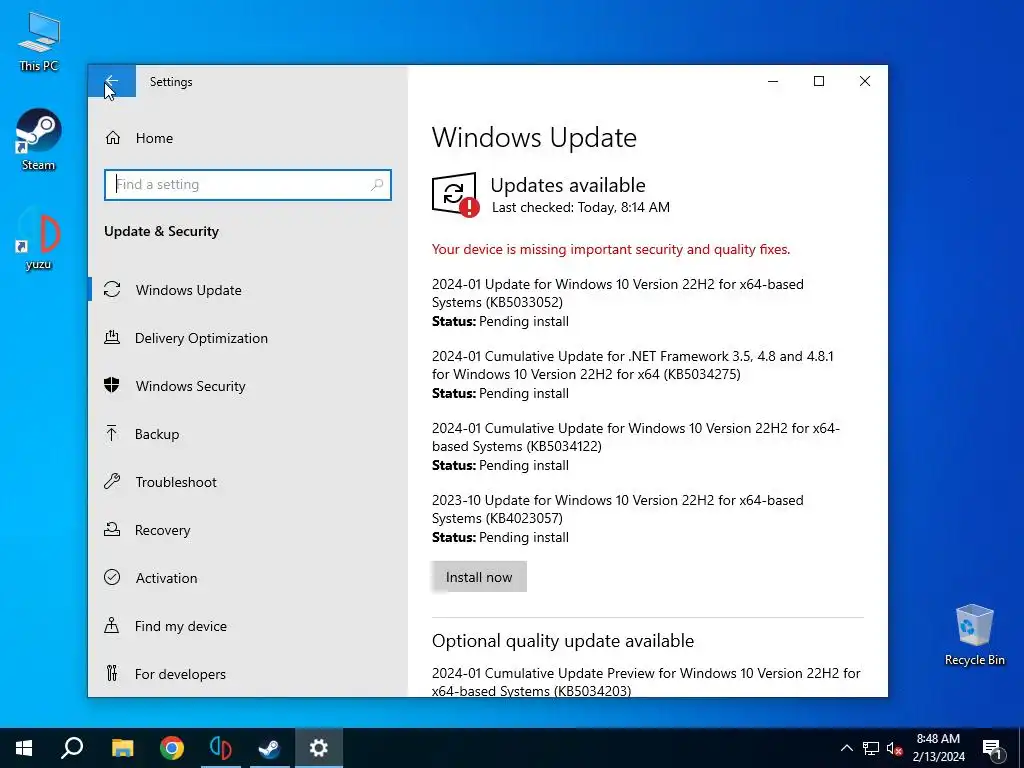Viewport: 1024px width, 768px height.
Task: Launch Google Chrome from the taskbar
Action: tap(172, 748)
